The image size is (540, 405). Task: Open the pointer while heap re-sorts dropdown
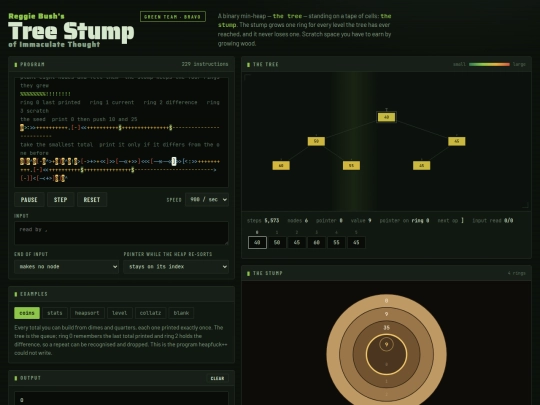pyautogui.click(x=176, y=267)
